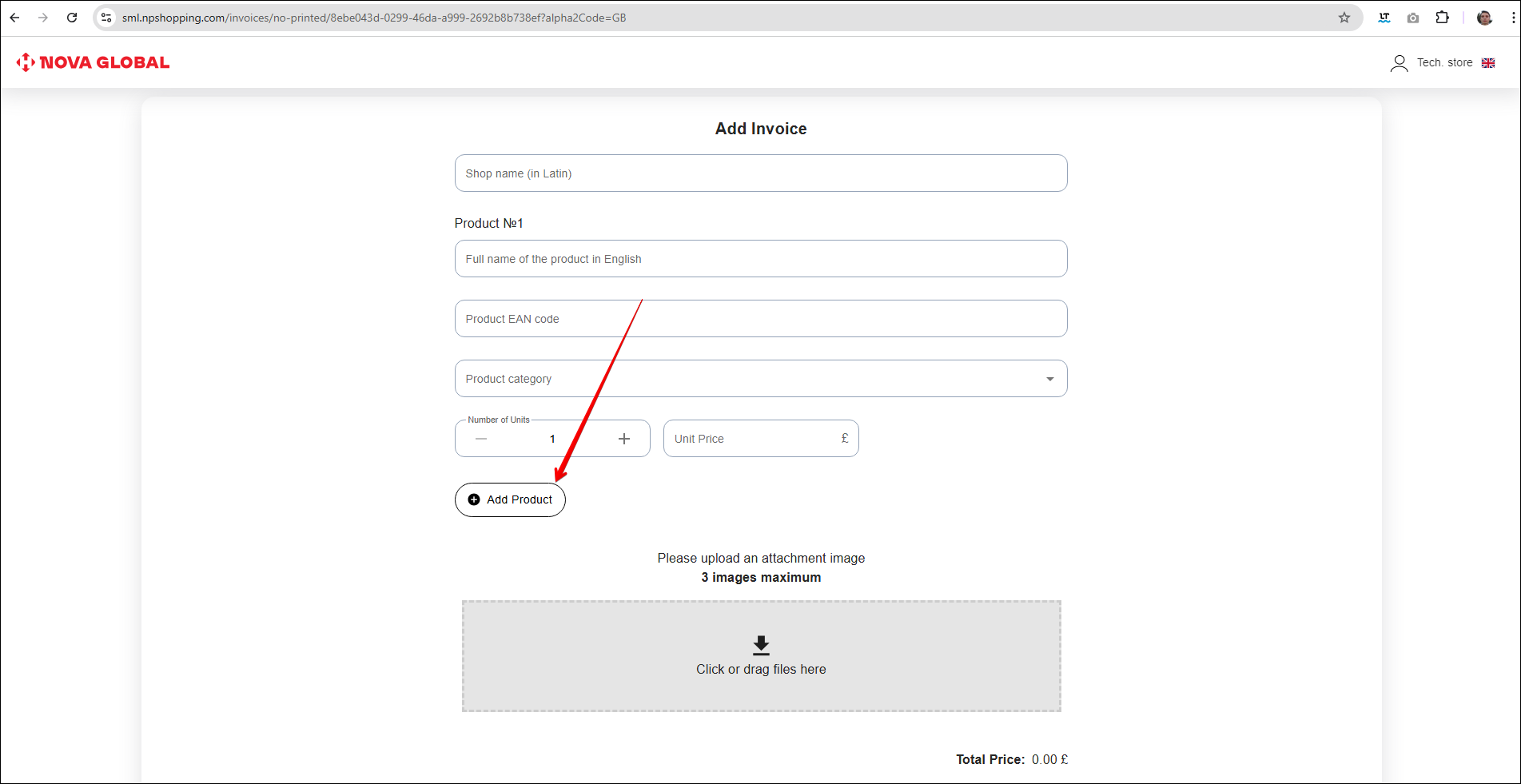Image resolution: width=1521 pixels, height=784 pixels.
Task: Go back to the previous page
Action: 15,18
